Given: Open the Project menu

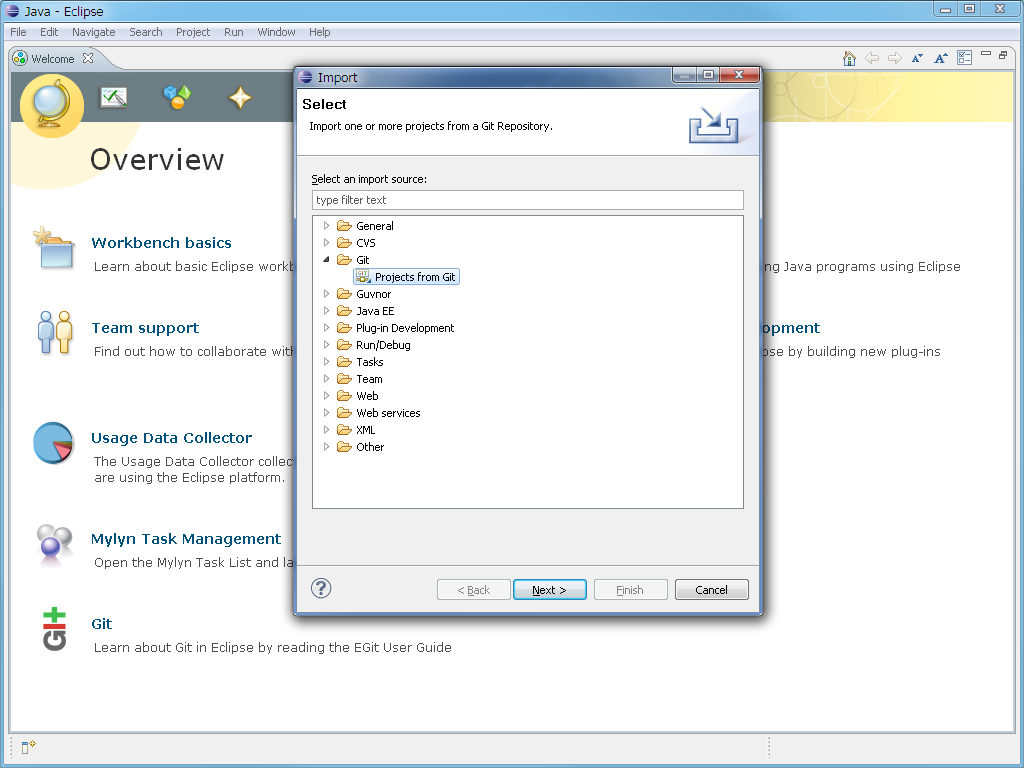Looking at the screenshot, I should 193,32.
